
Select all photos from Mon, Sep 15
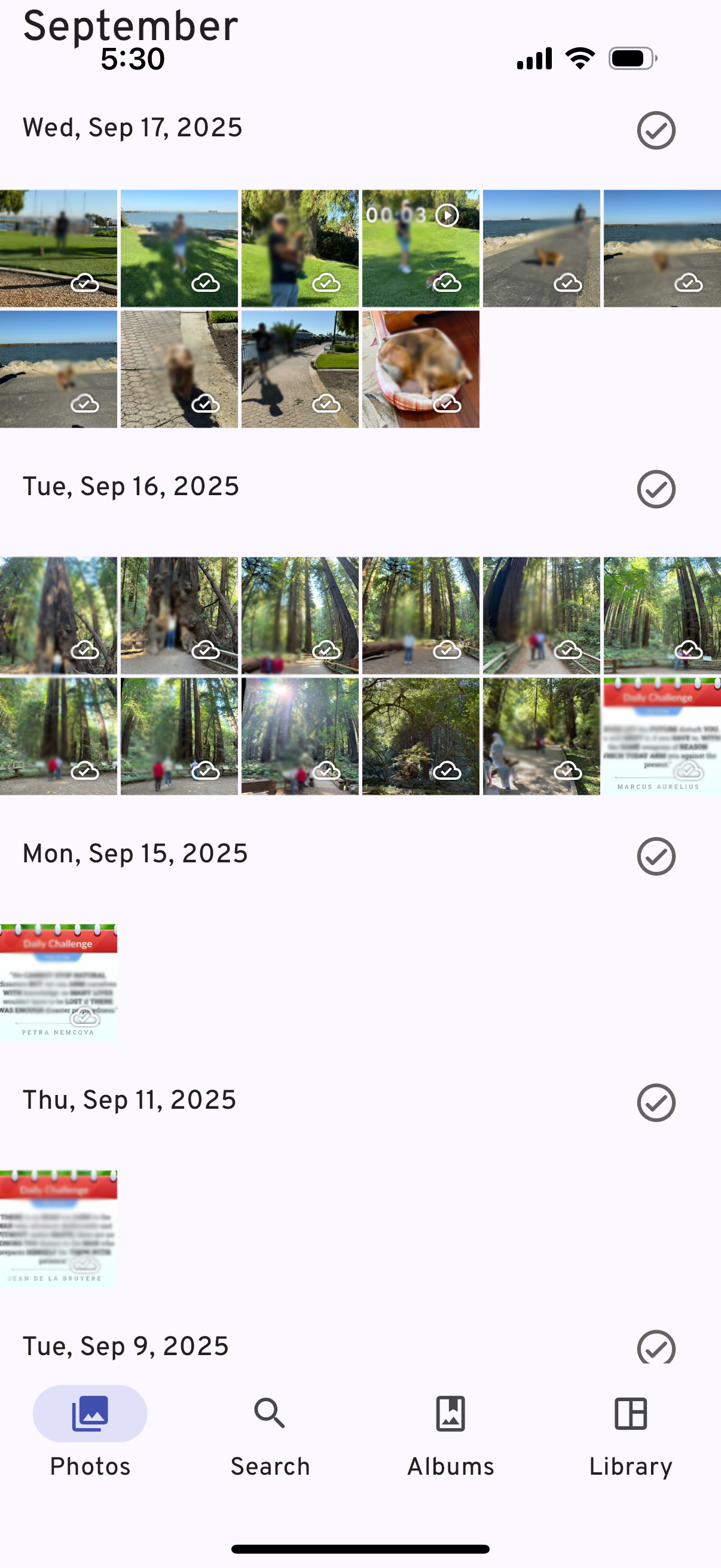pos(656,856)
